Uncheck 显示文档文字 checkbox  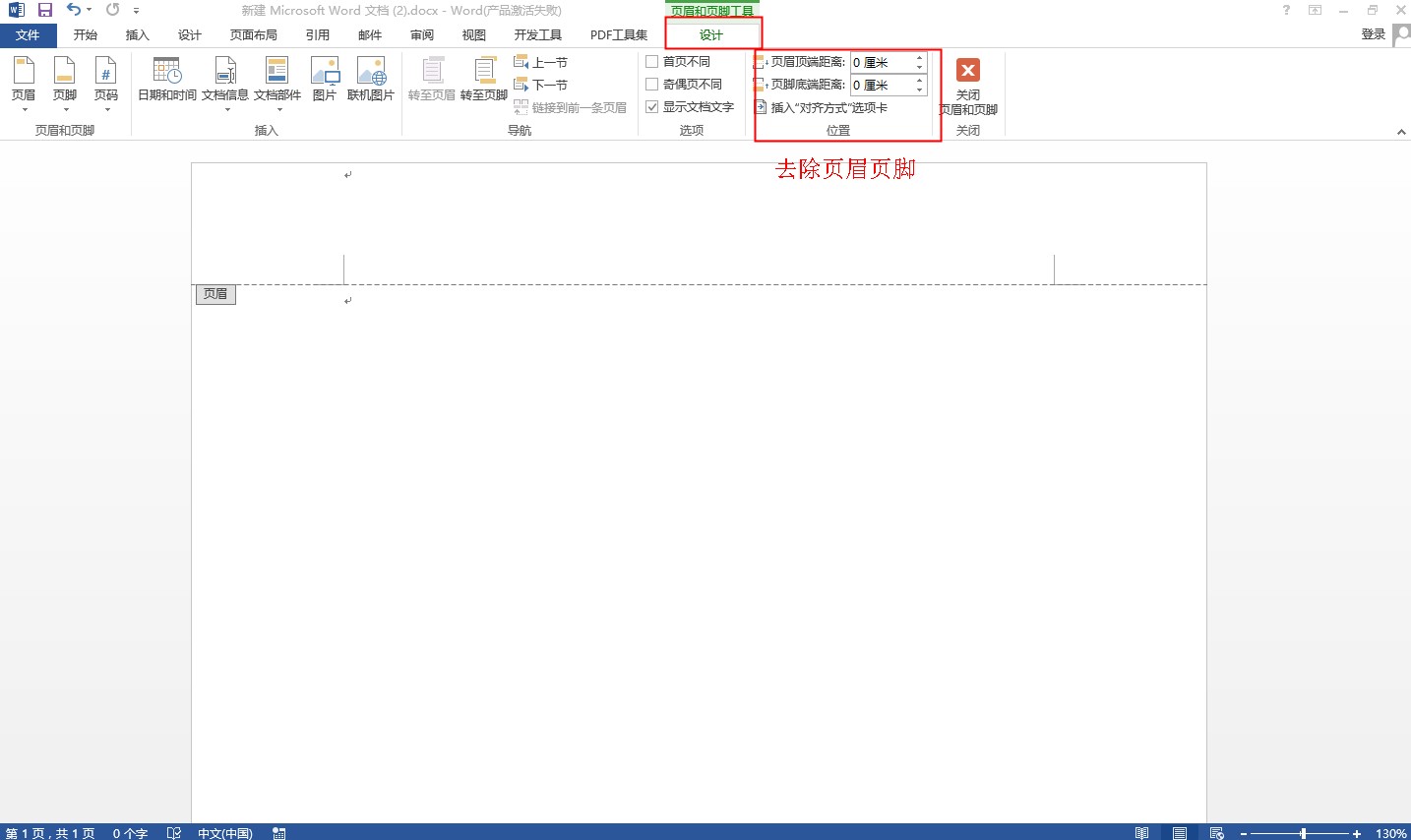click(651, 107)
